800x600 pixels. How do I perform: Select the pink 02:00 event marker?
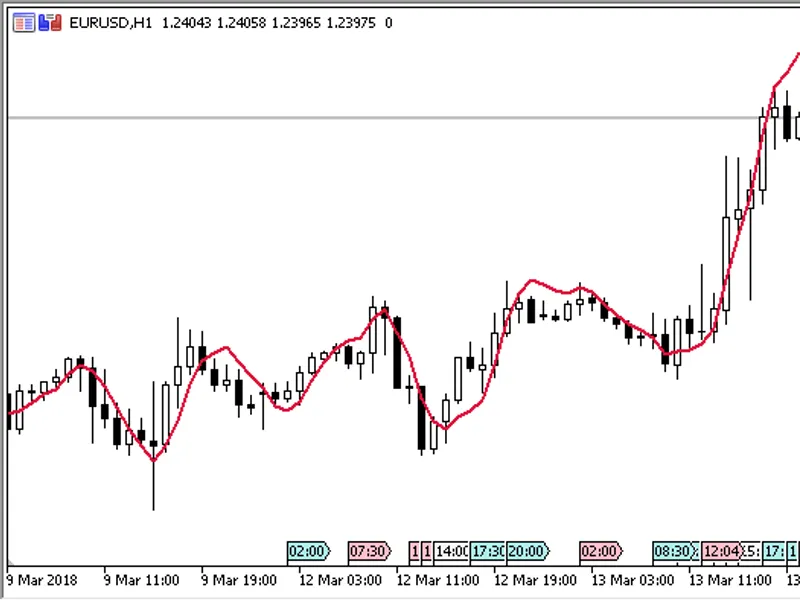point(602,551)
